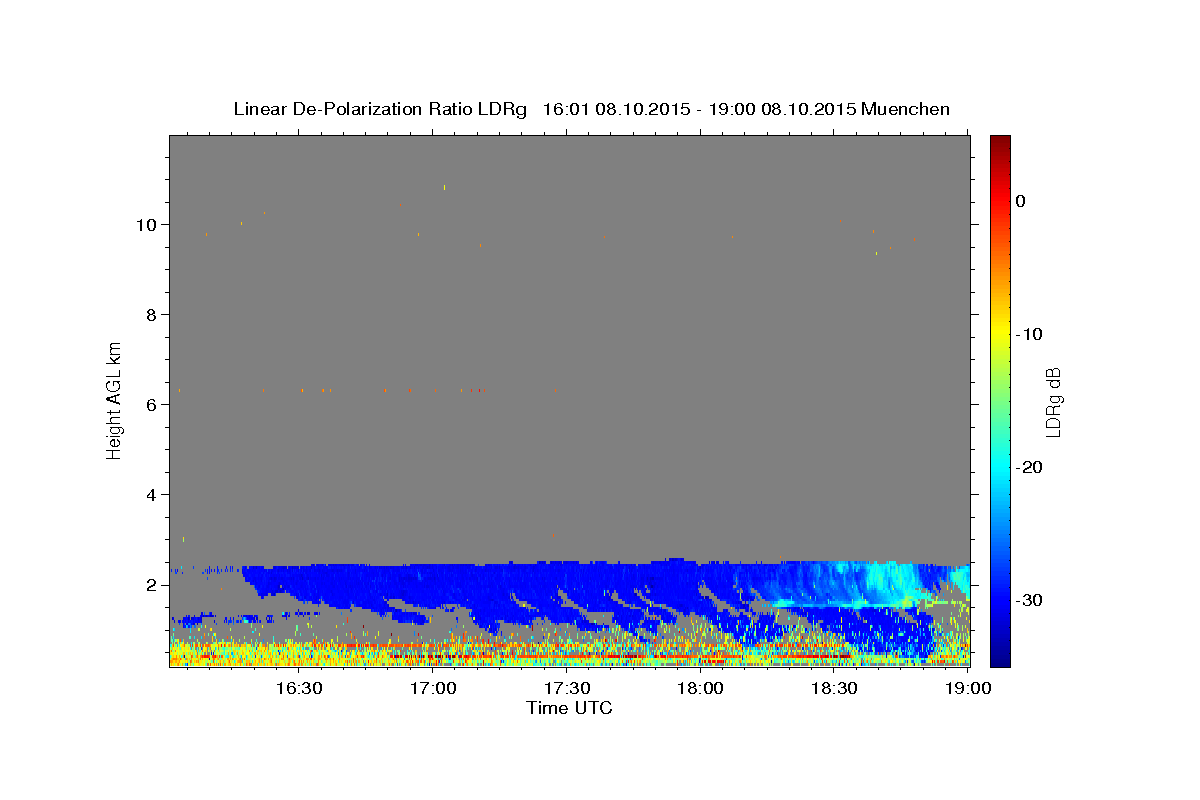This screenshot has width=1200, height=800.
Task: Click the dark blue bottom of colorbar
Action: (x=1000, y=655)
